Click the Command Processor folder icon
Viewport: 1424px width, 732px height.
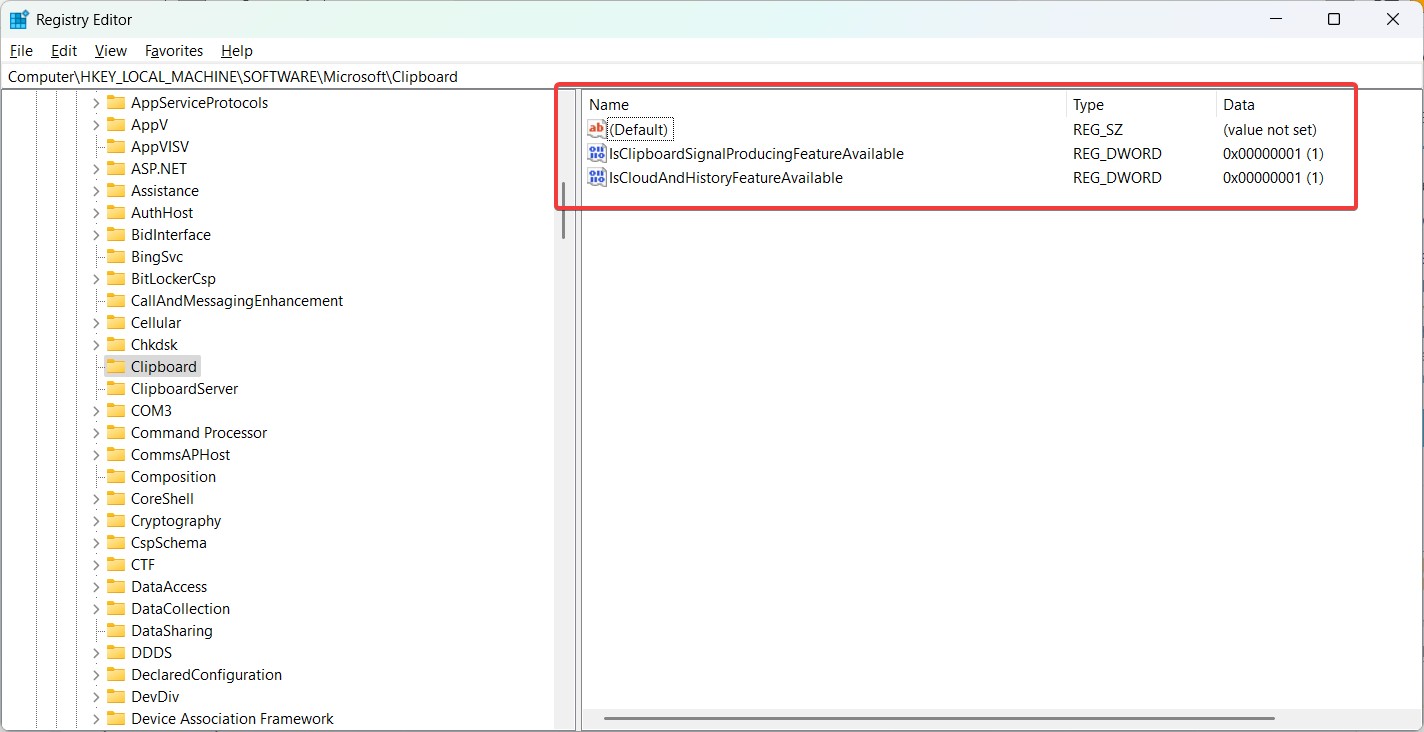click(115, 432)
